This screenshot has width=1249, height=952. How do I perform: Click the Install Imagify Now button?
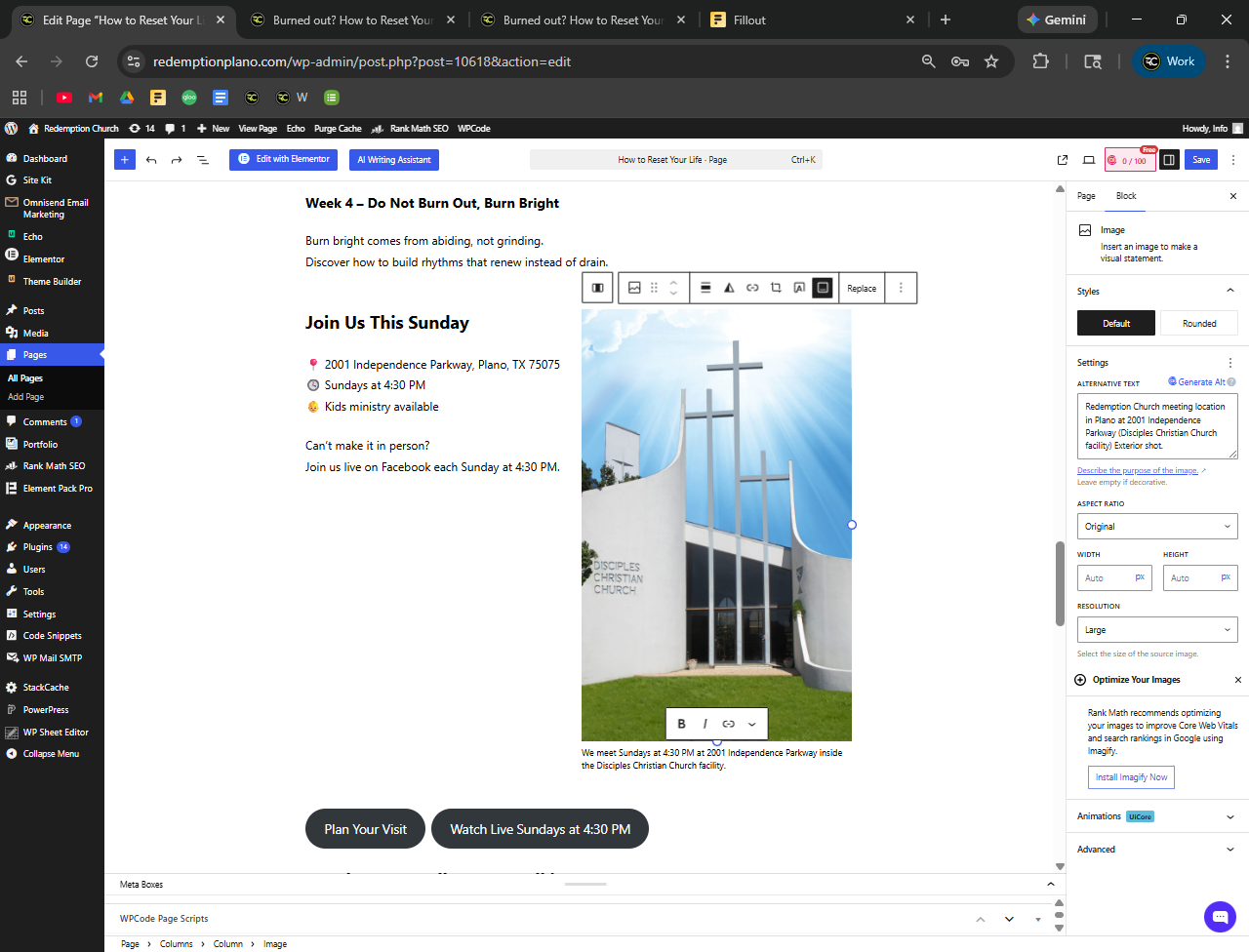1131,777
